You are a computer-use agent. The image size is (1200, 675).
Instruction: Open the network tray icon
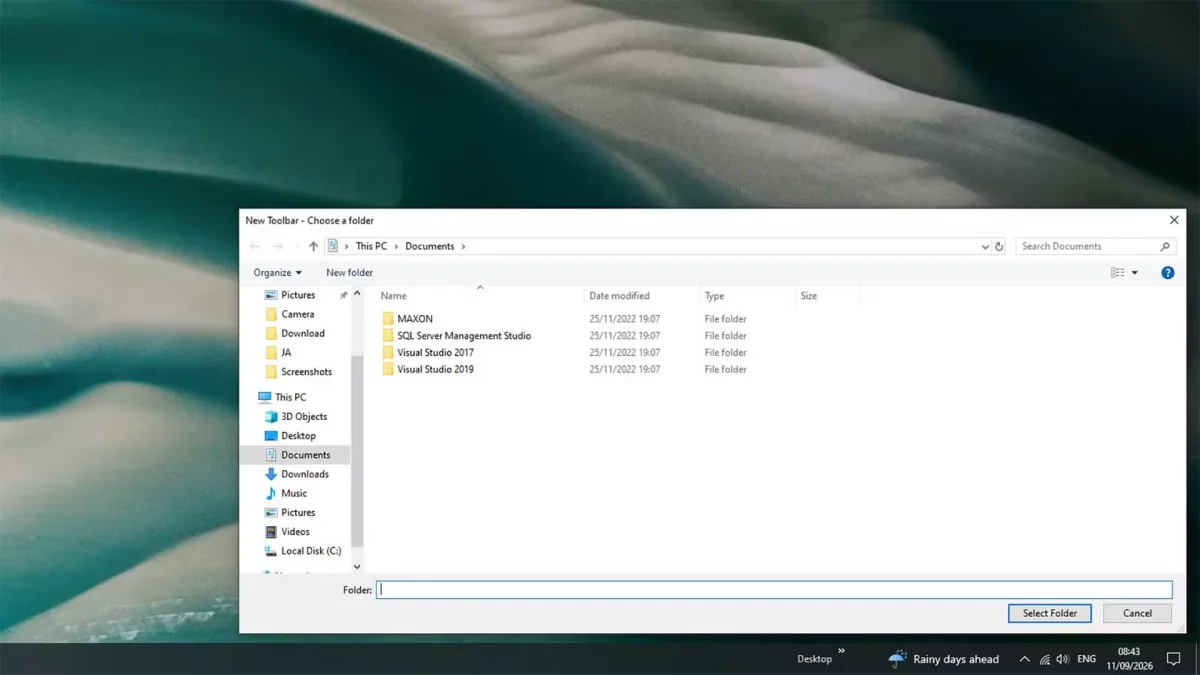pyautogui.click(x=1044, y=660)
